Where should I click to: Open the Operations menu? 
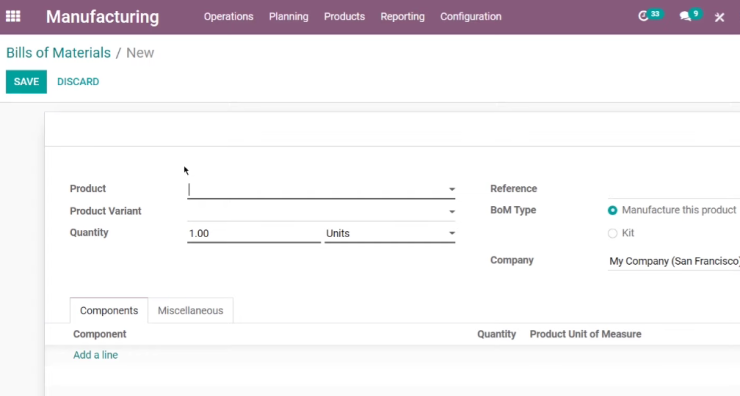click(x=228, y=17)
